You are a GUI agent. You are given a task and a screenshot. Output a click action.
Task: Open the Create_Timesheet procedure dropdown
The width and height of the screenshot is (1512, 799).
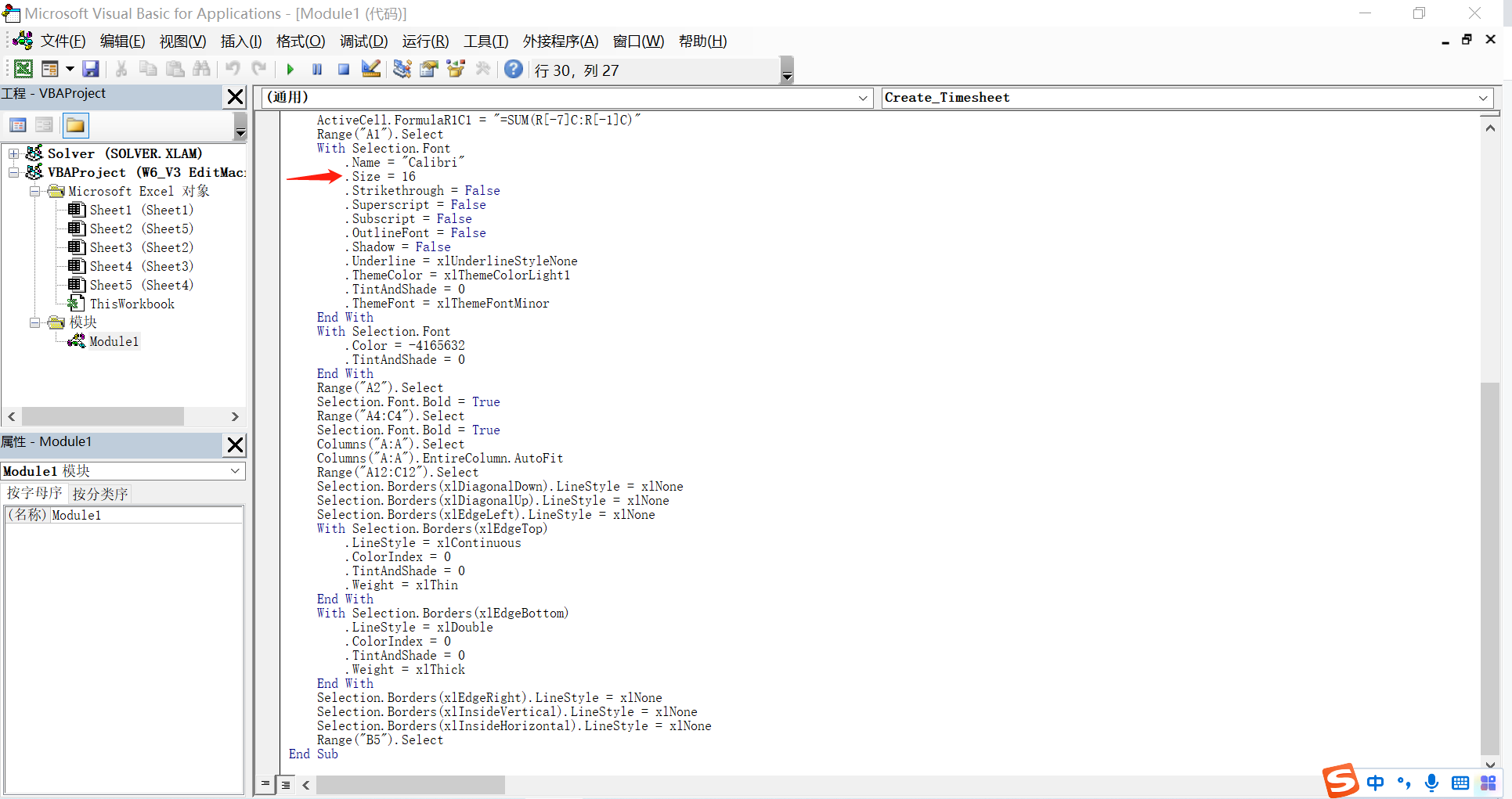pyautogui.click(x=1483, y=98)
